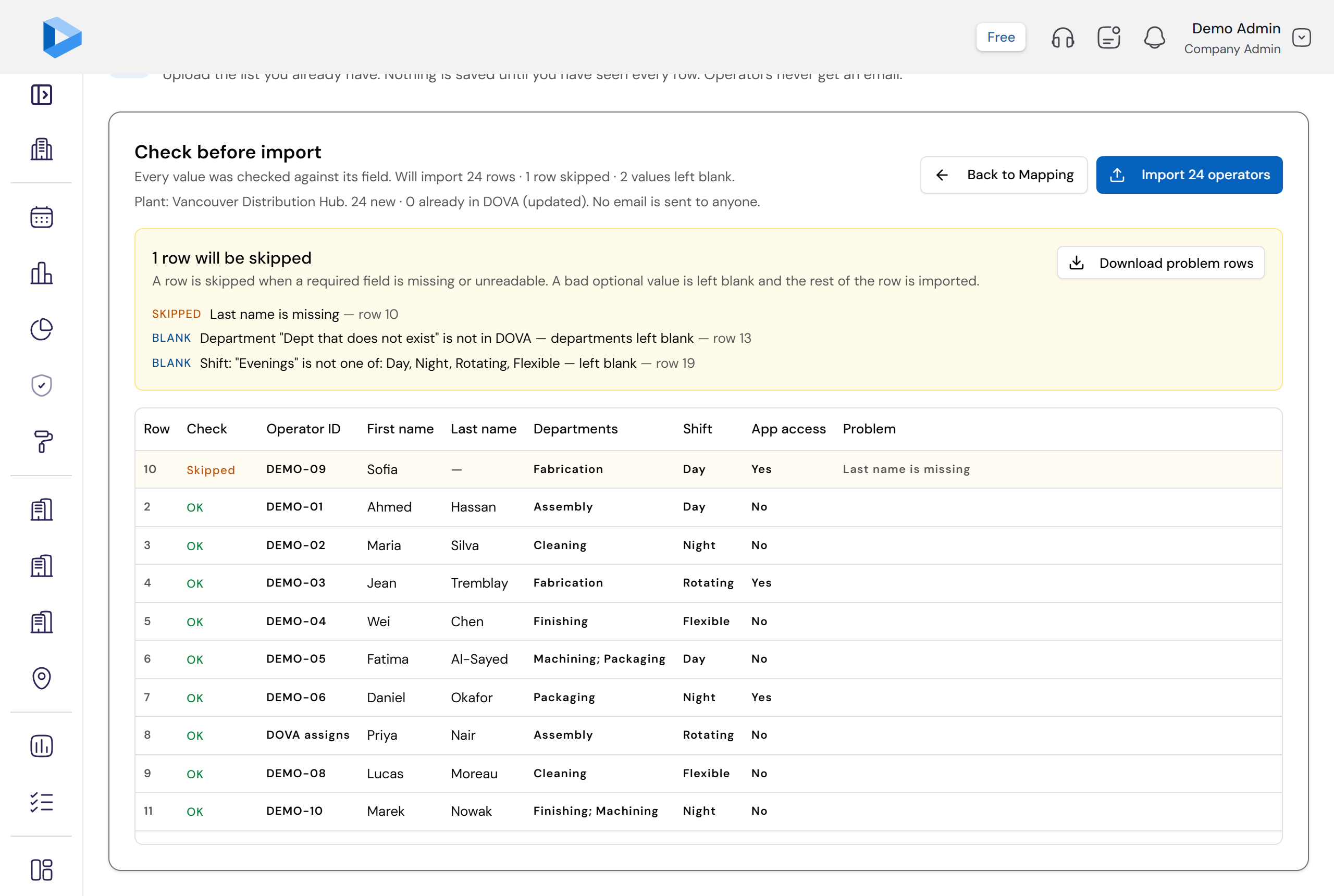Click last name Hassan
This screenshot has height=896, width=1334.
473,507
